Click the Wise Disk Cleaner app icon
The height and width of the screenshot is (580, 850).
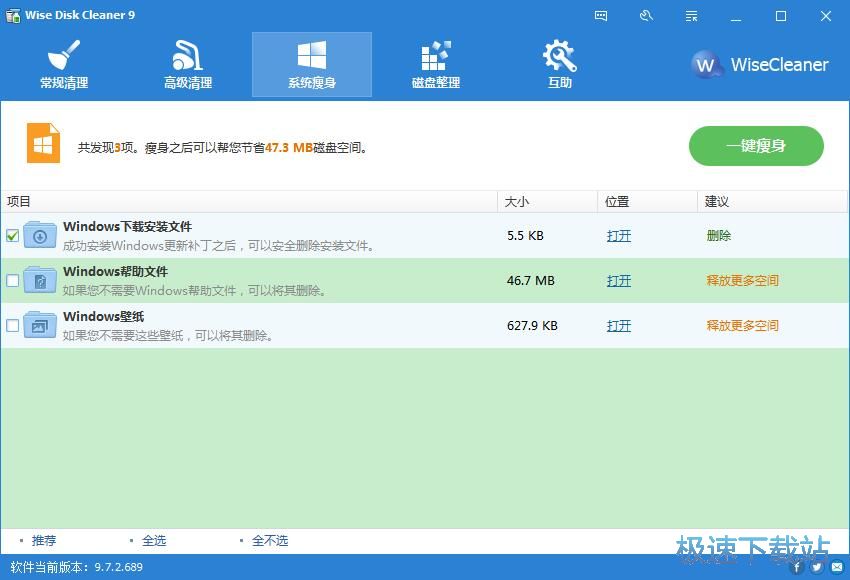point(13,15)
